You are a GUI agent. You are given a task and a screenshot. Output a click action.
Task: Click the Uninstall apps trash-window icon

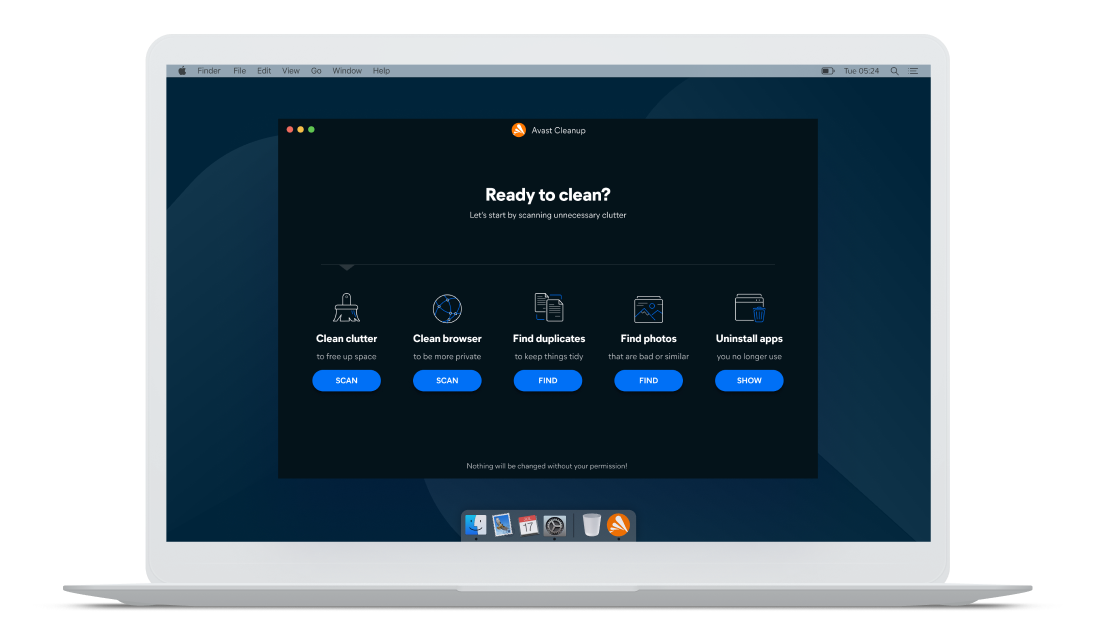[x=749, y=307]
